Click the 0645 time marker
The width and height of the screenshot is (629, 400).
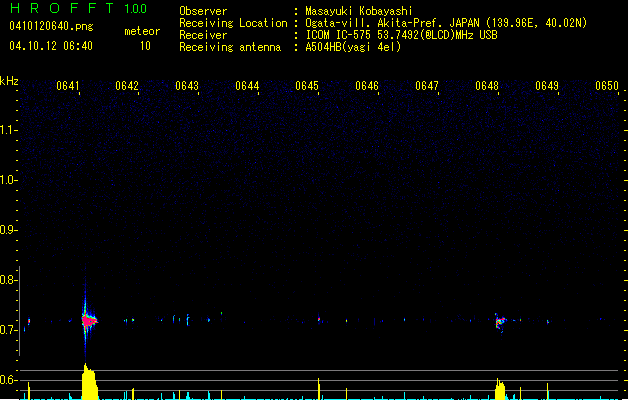point(307,86)
